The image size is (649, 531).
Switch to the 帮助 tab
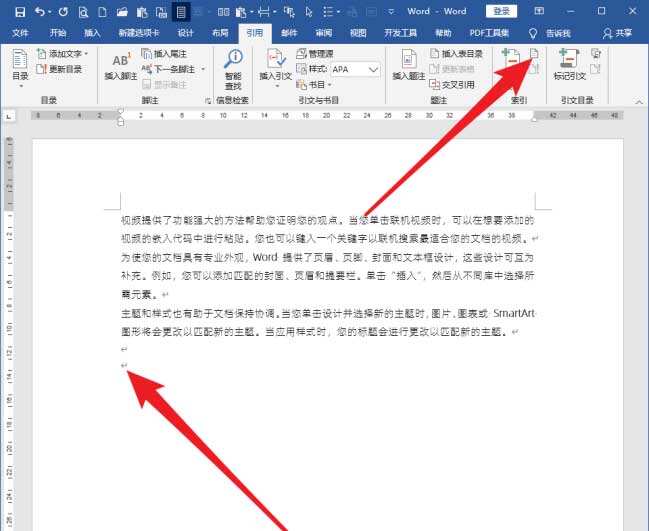pos(443,33)
